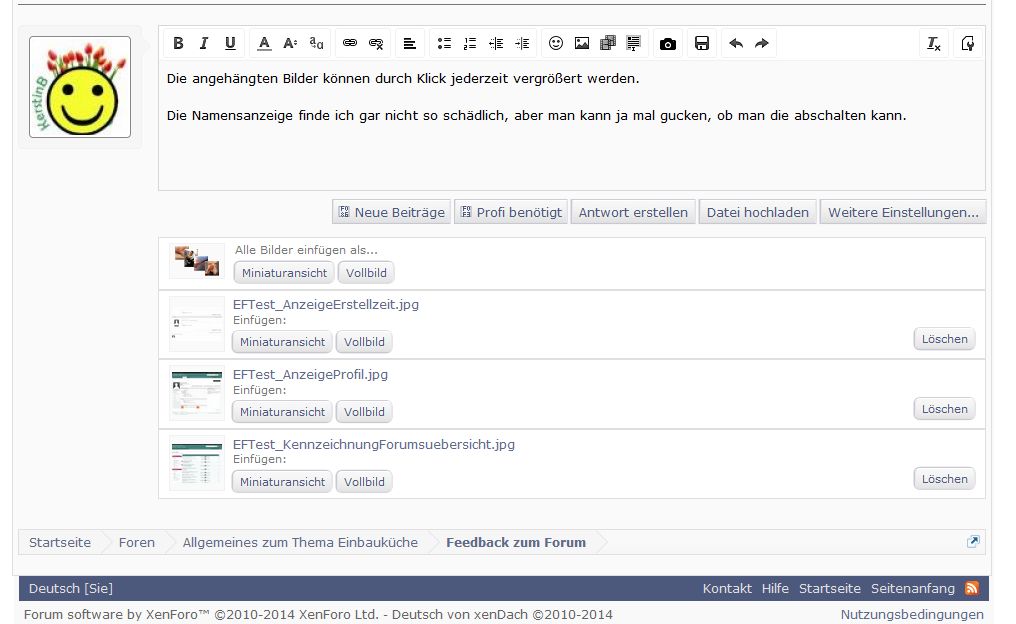Apply italic formatting
1016x624 pixels.
click(x=204, y=43)
